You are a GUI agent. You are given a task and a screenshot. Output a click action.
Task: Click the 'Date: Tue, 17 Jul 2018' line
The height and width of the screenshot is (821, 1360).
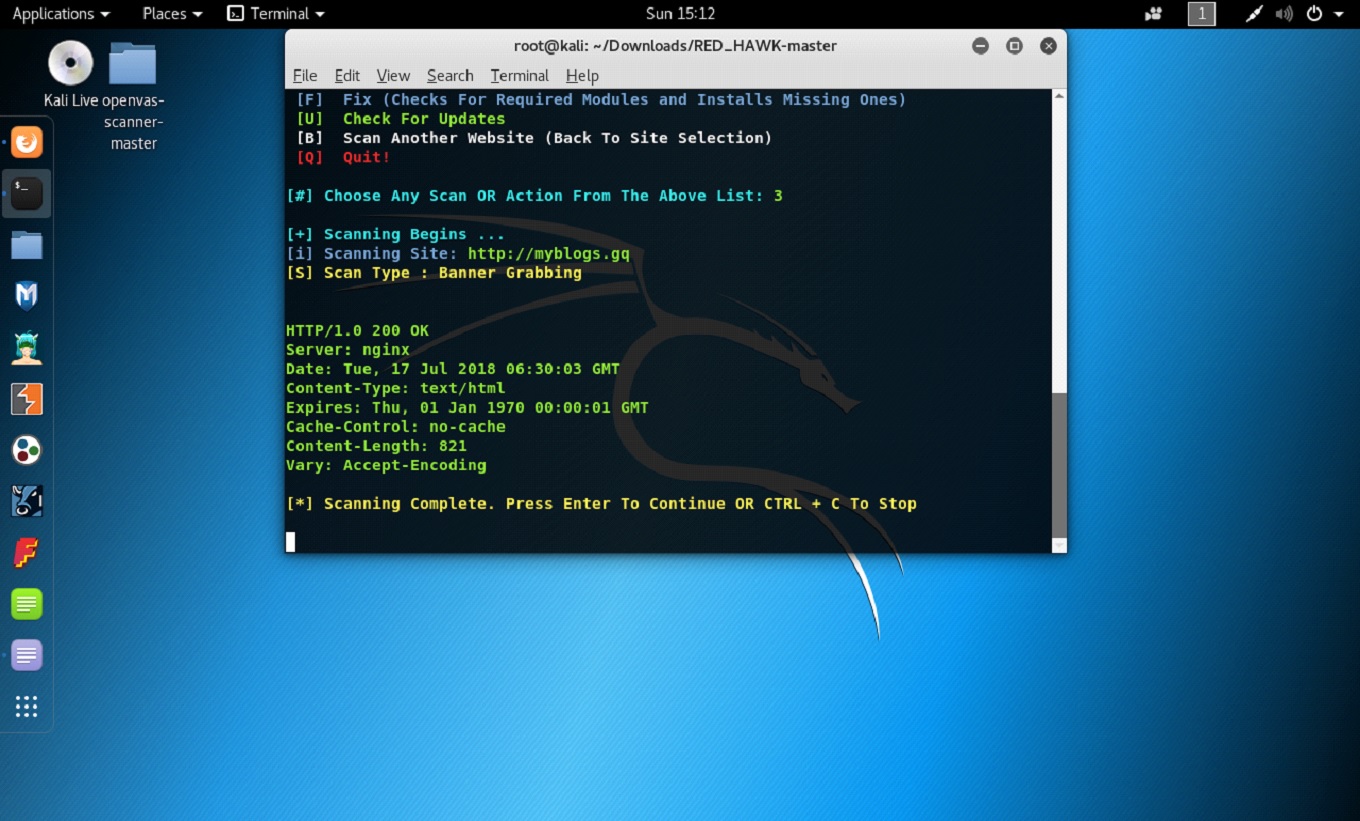(453, 369)
